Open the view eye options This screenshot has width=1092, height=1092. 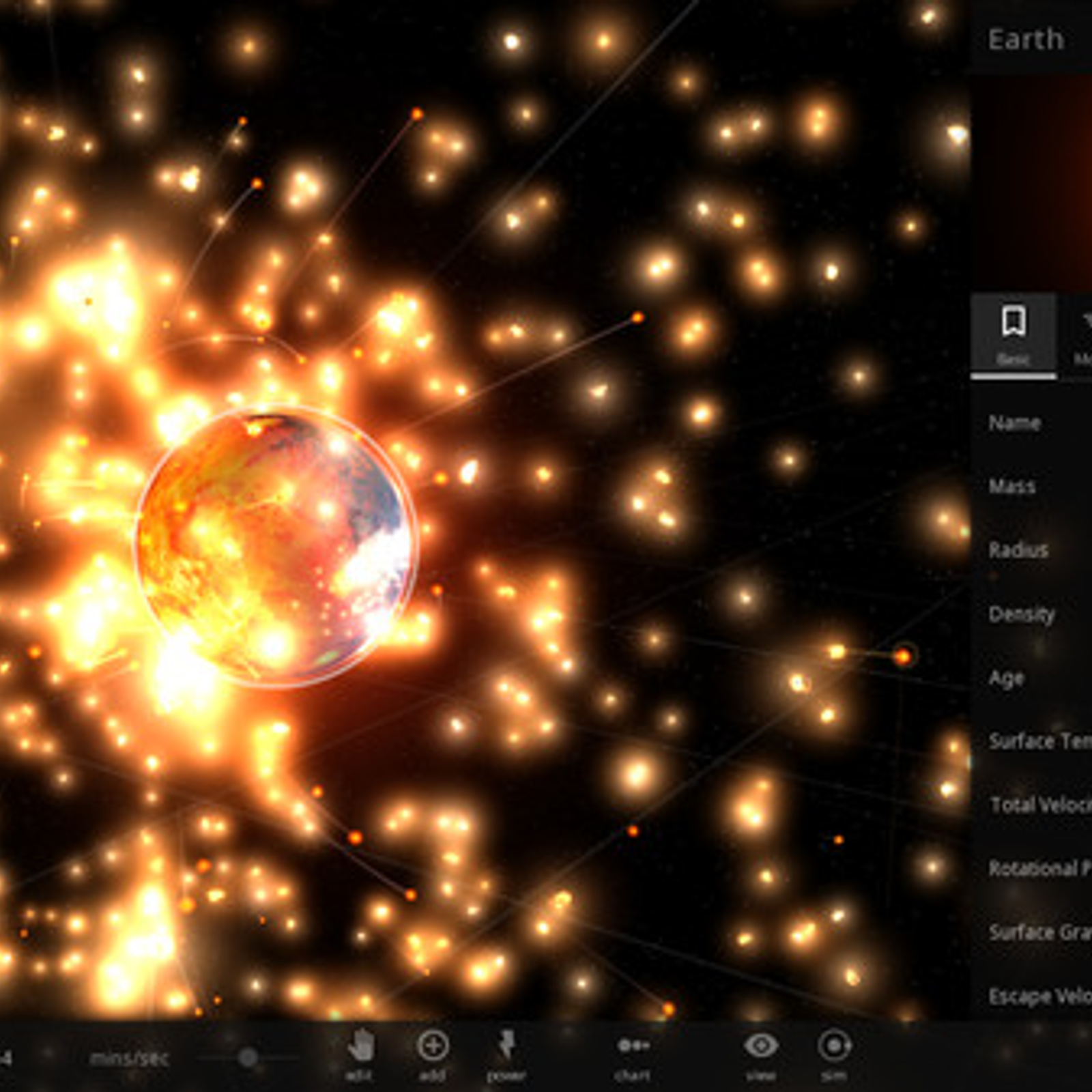click(760, 1054)
